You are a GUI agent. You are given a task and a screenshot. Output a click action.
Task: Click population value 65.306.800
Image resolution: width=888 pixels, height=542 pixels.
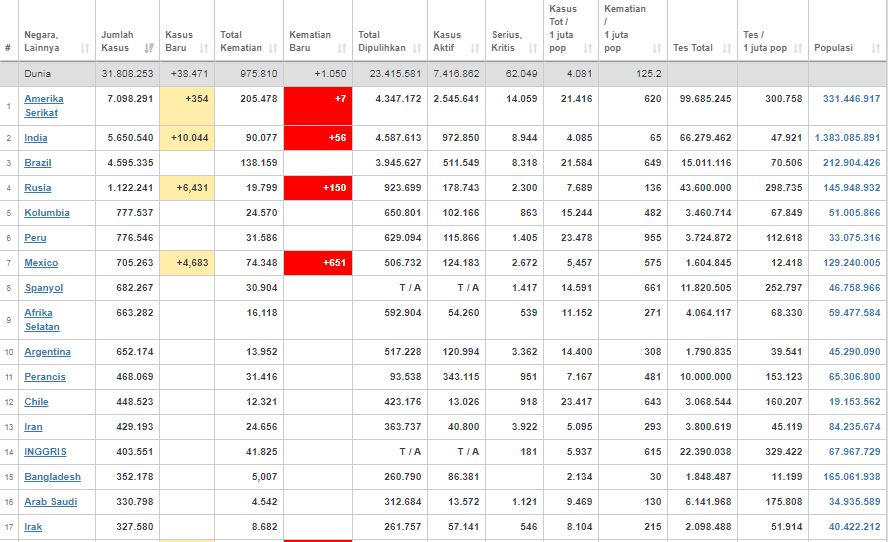point(854,377)
